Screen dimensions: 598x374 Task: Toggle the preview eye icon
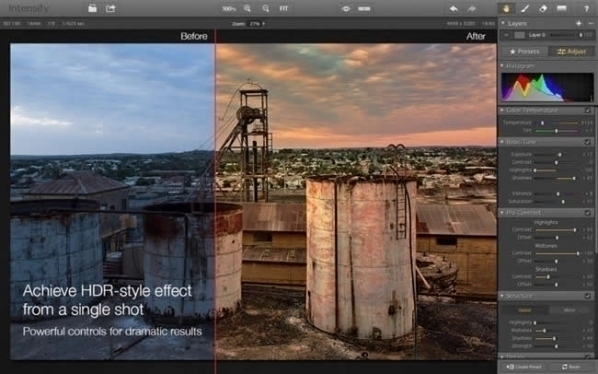[x=346, y=8]
